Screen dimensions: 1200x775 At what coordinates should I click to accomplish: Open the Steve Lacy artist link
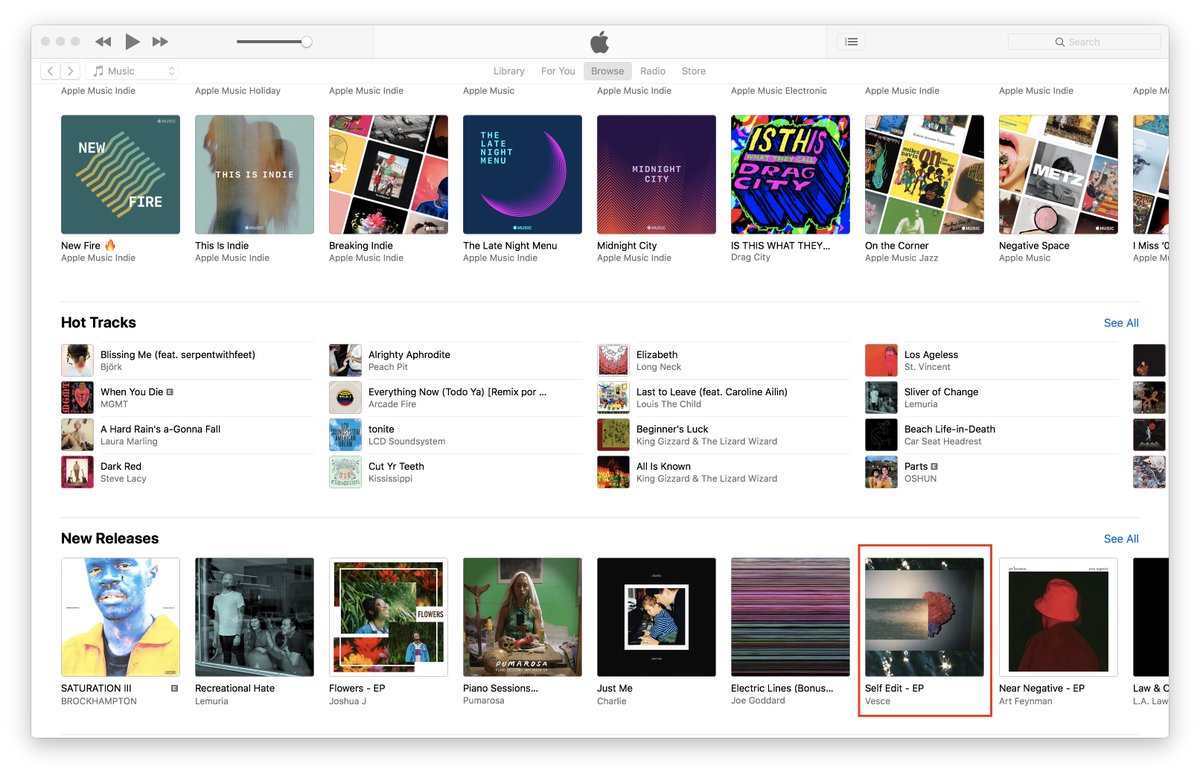123,478
